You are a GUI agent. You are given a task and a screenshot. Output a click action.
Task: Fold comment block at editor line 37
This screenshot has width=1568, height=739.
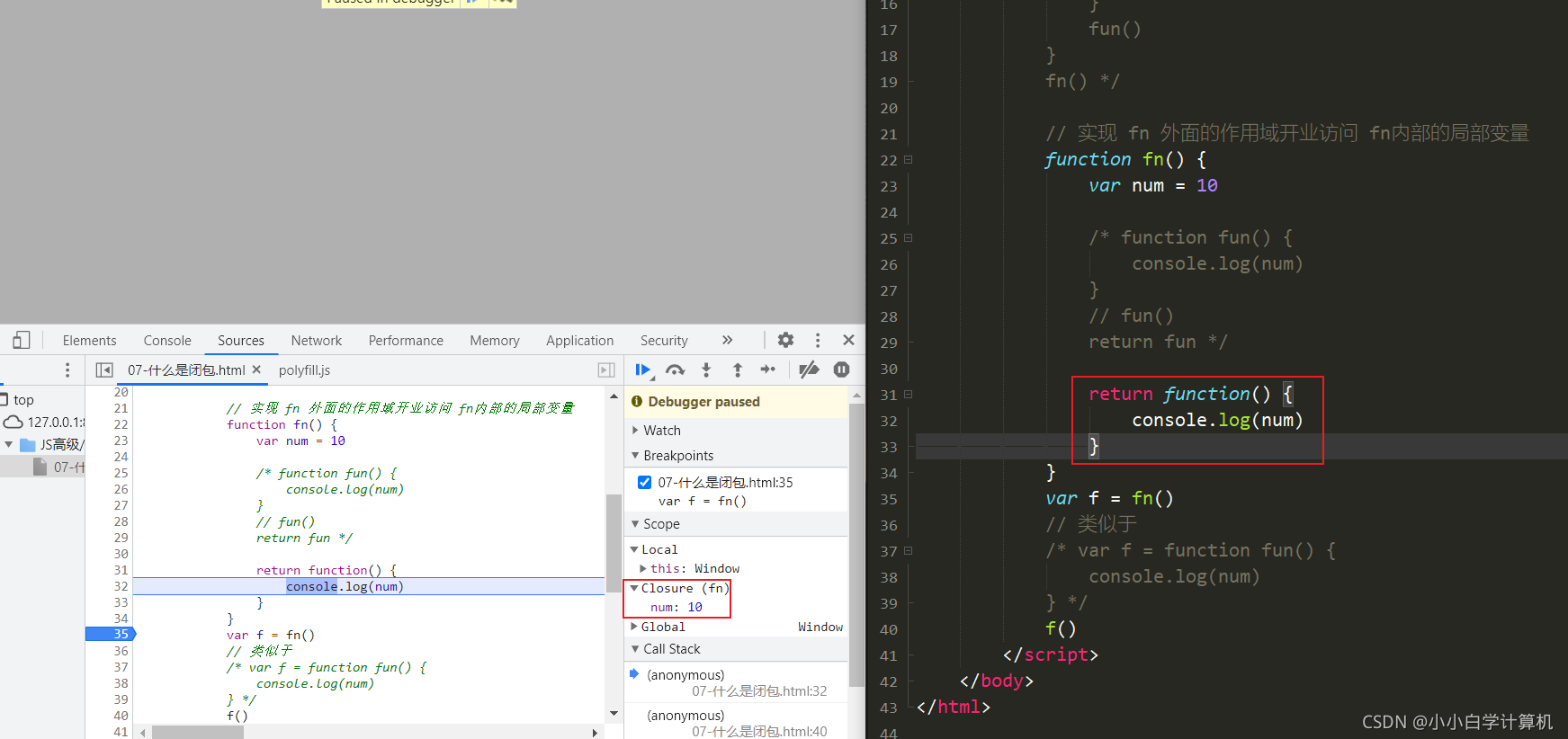pos(908,550)
